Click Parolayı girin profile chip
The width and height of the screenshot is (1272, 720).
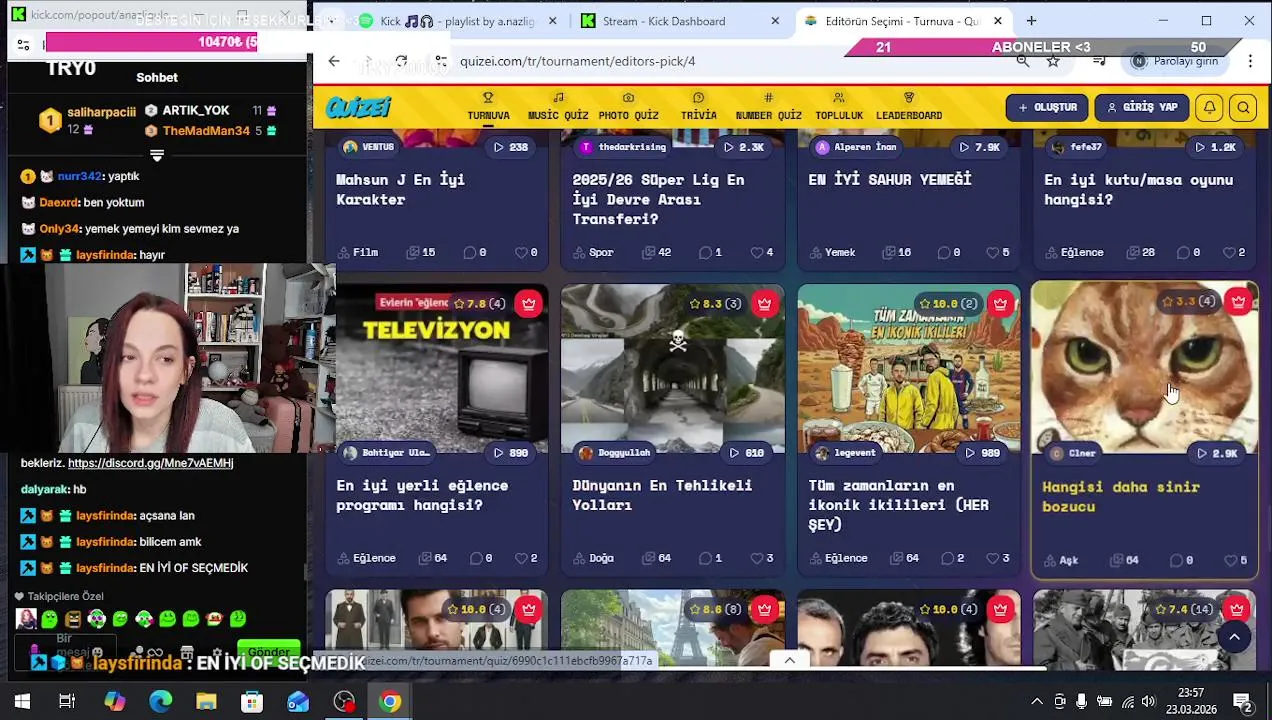(x=1175, y=61)
